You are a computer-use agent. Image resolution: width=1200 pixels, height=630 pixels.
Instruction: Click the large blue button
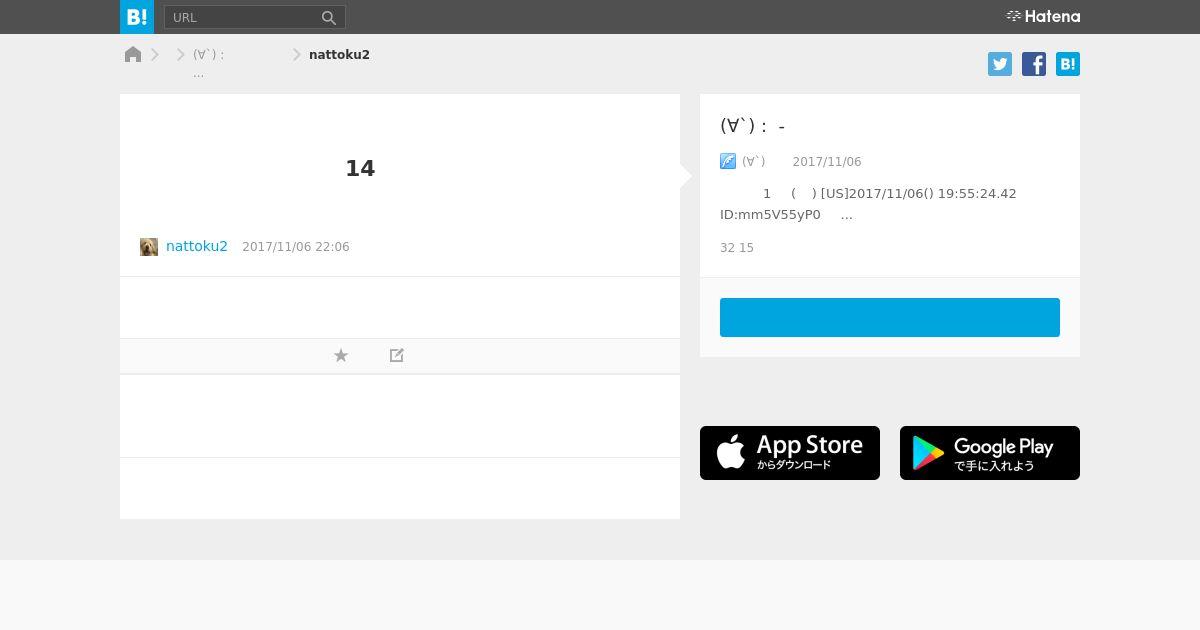[890, 317]
